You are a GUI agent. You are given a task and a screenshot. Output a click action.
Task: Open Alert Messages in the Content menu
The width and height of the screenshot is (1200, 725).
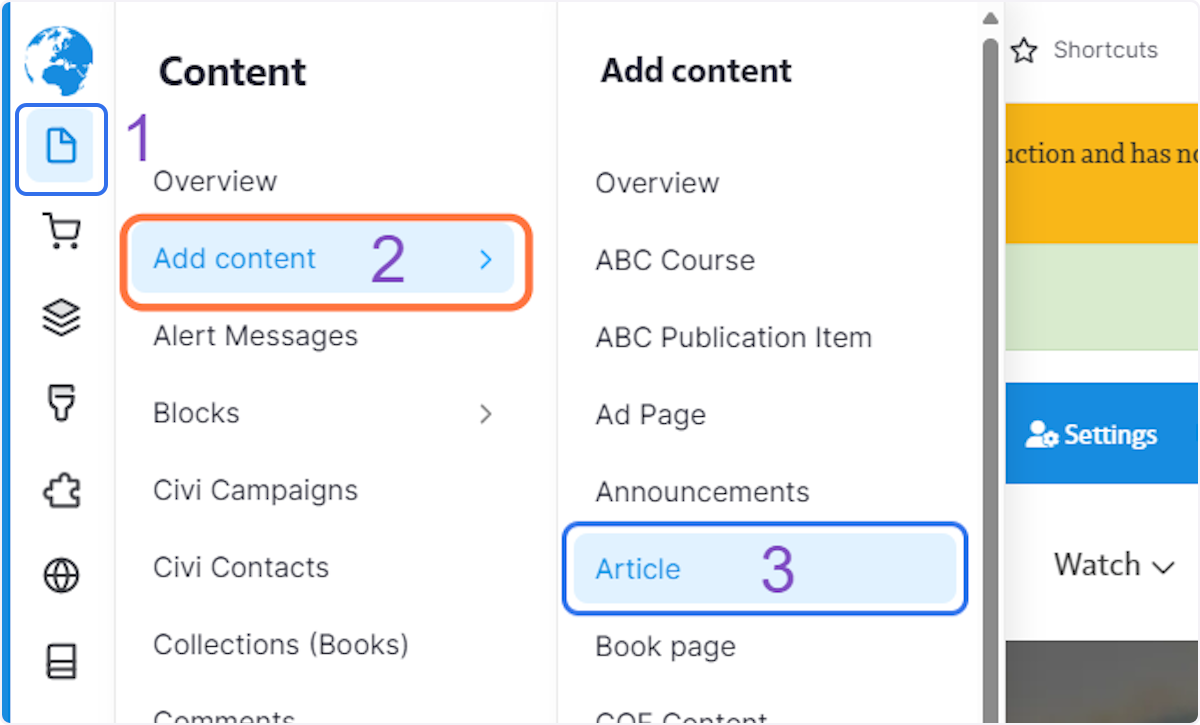coord(255,336)
